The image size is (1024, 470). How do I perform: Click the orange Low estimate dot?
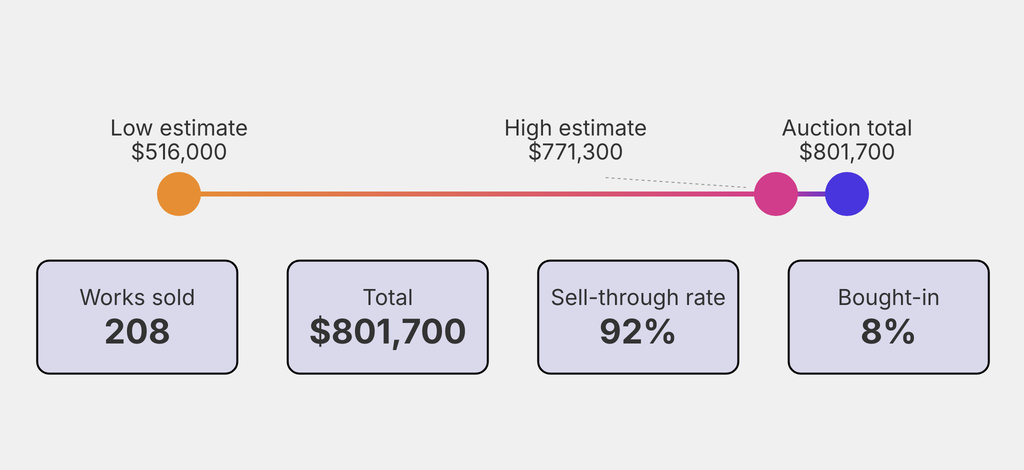click(179, 194)
